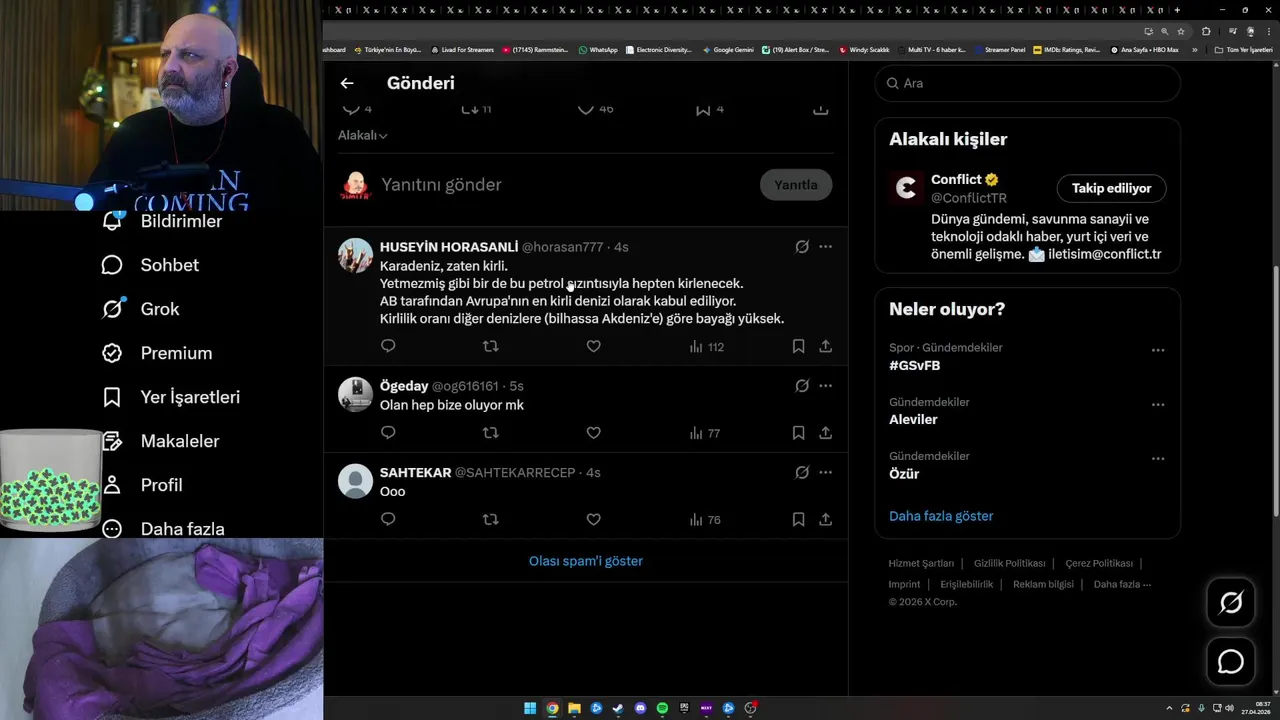Click Daha fazla göster in trends

click(x=941, y=516)
